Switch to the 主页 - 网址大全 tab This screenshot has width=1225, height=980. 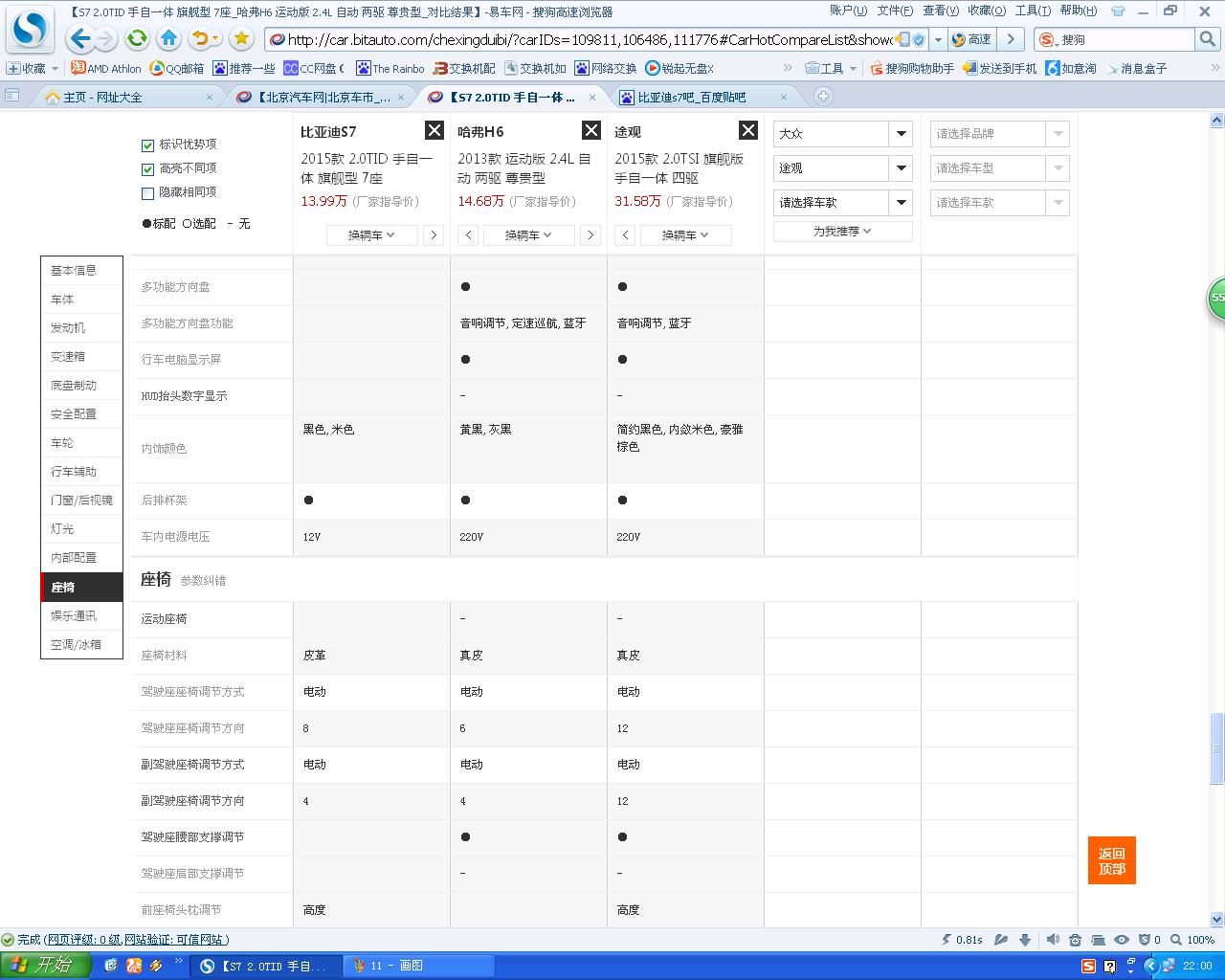(x=128, y=97)
